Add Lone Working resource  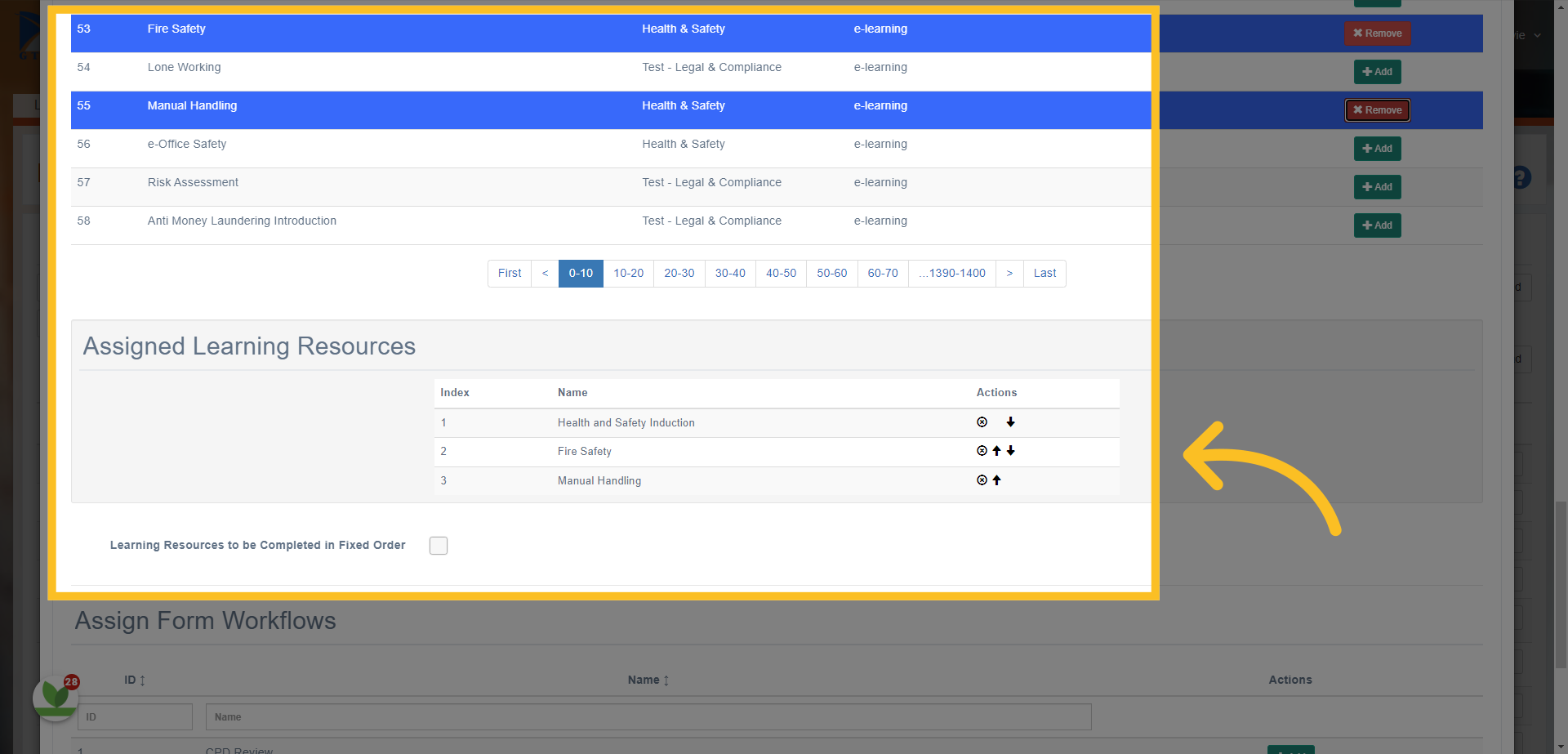click(1377, 72)
